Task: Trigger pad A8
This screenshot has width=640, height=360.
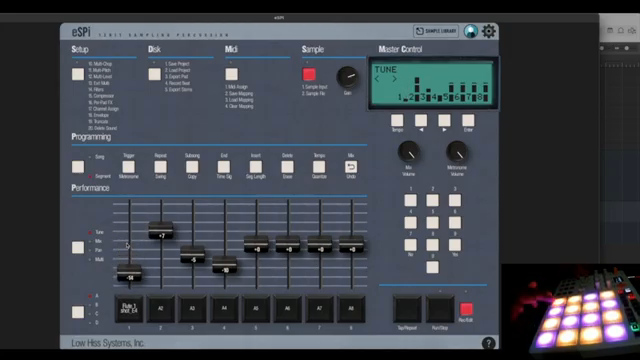Action: tap(351, 309)
